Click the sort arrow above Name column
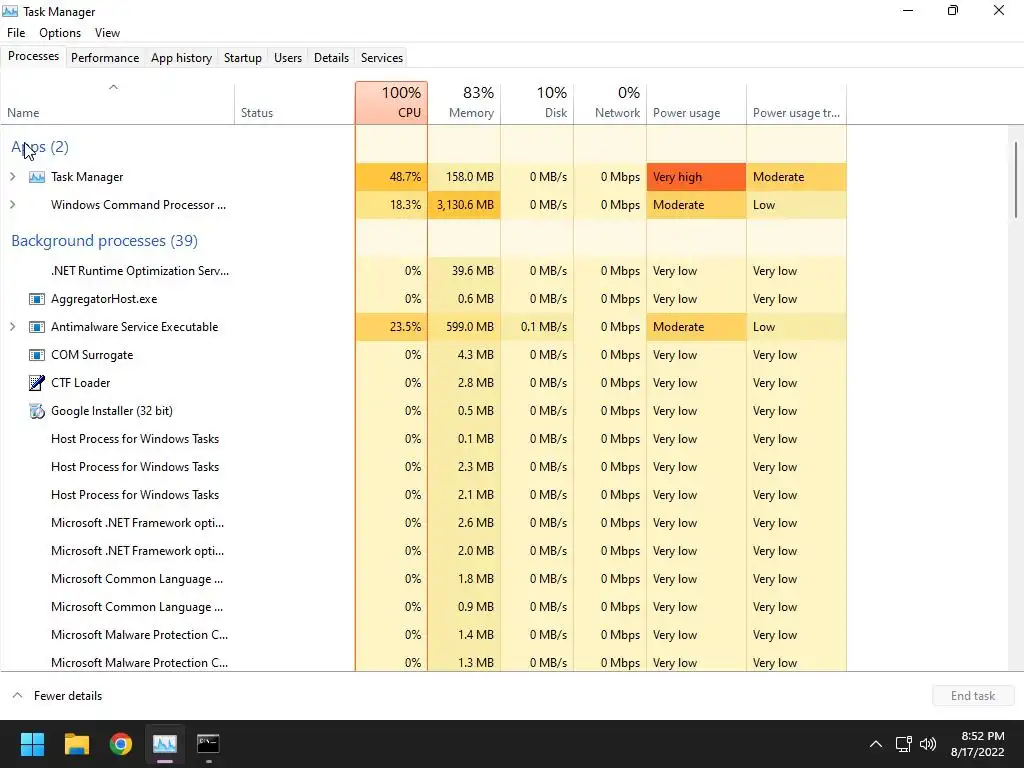The height and width of the screenshot is (768, 1024). pyautogui.click(x=113, y=87)
